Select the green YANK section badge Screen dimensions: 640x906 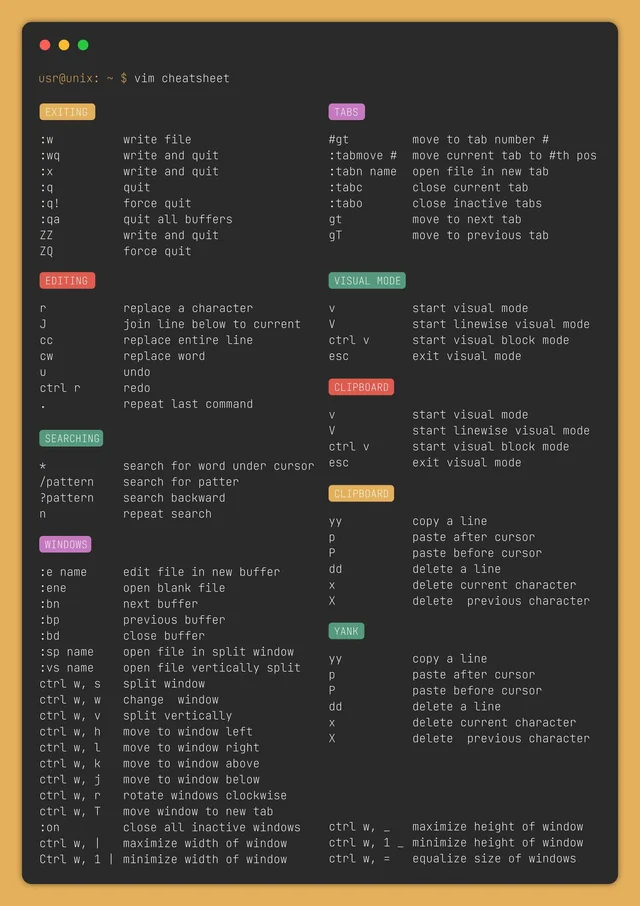pos(347,631)
